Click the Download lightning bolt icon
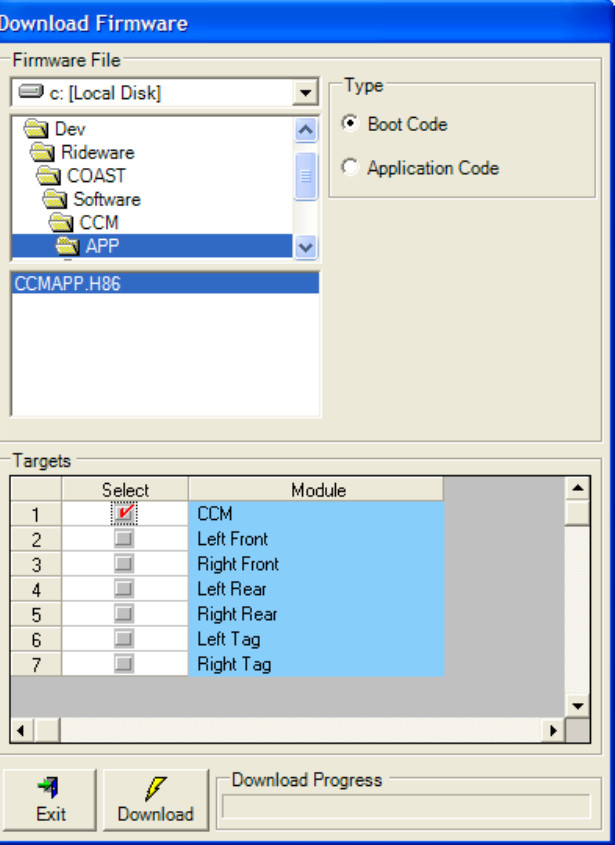 click(x=155, y=788)
